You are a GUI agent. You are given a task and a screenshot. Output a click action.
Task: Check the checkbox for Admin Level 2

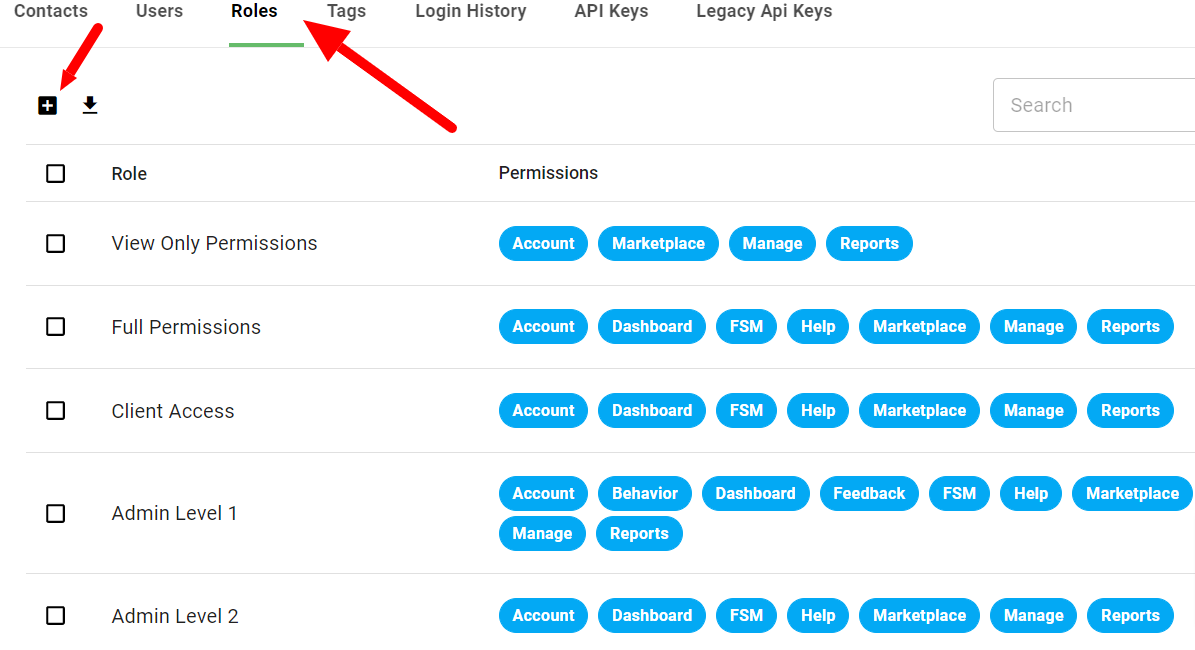coord(55,616)
